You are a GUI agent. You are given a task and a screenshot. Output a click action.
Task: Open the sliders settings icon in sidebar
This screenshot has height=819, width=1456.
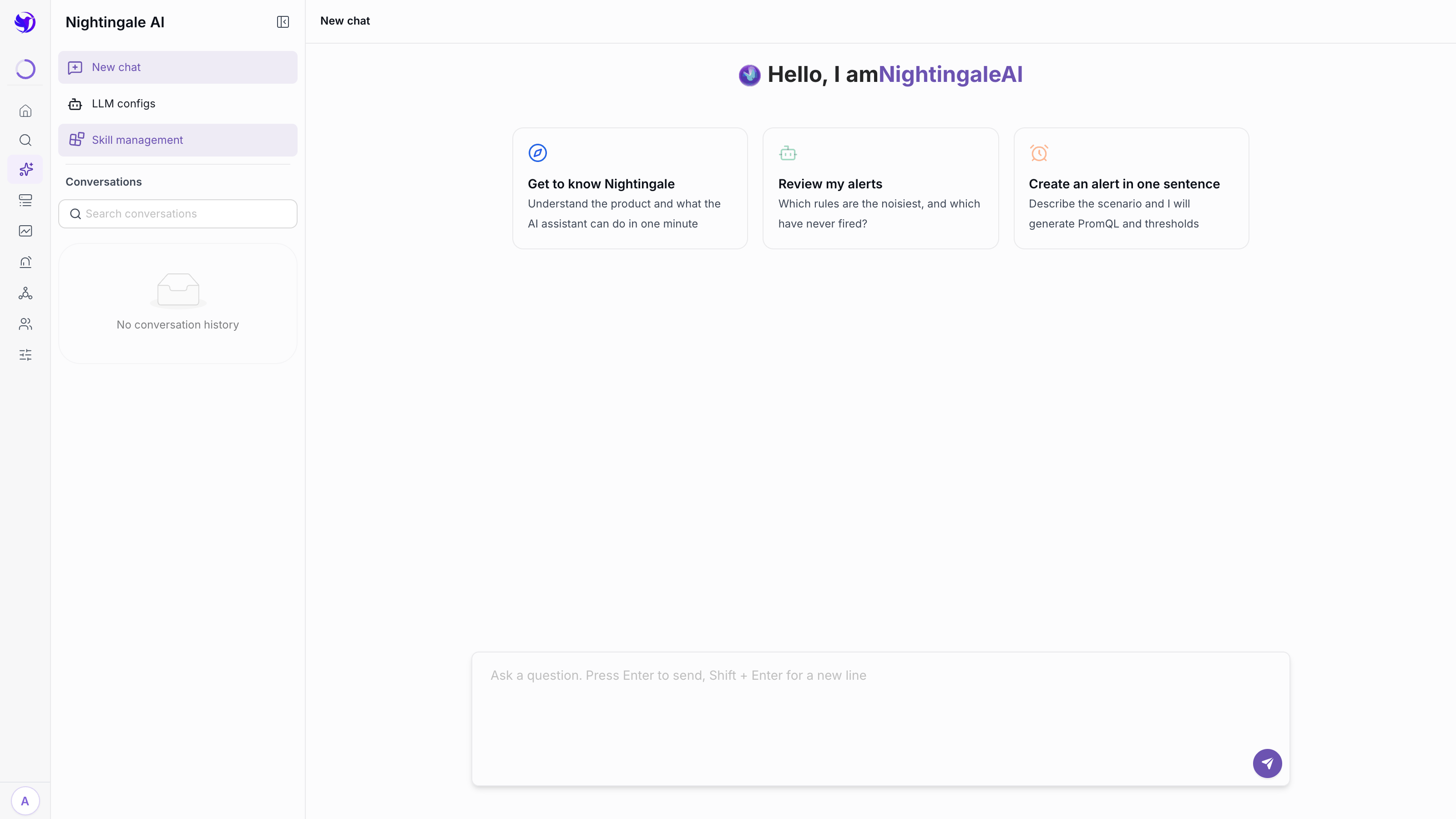tap(25, 355)
